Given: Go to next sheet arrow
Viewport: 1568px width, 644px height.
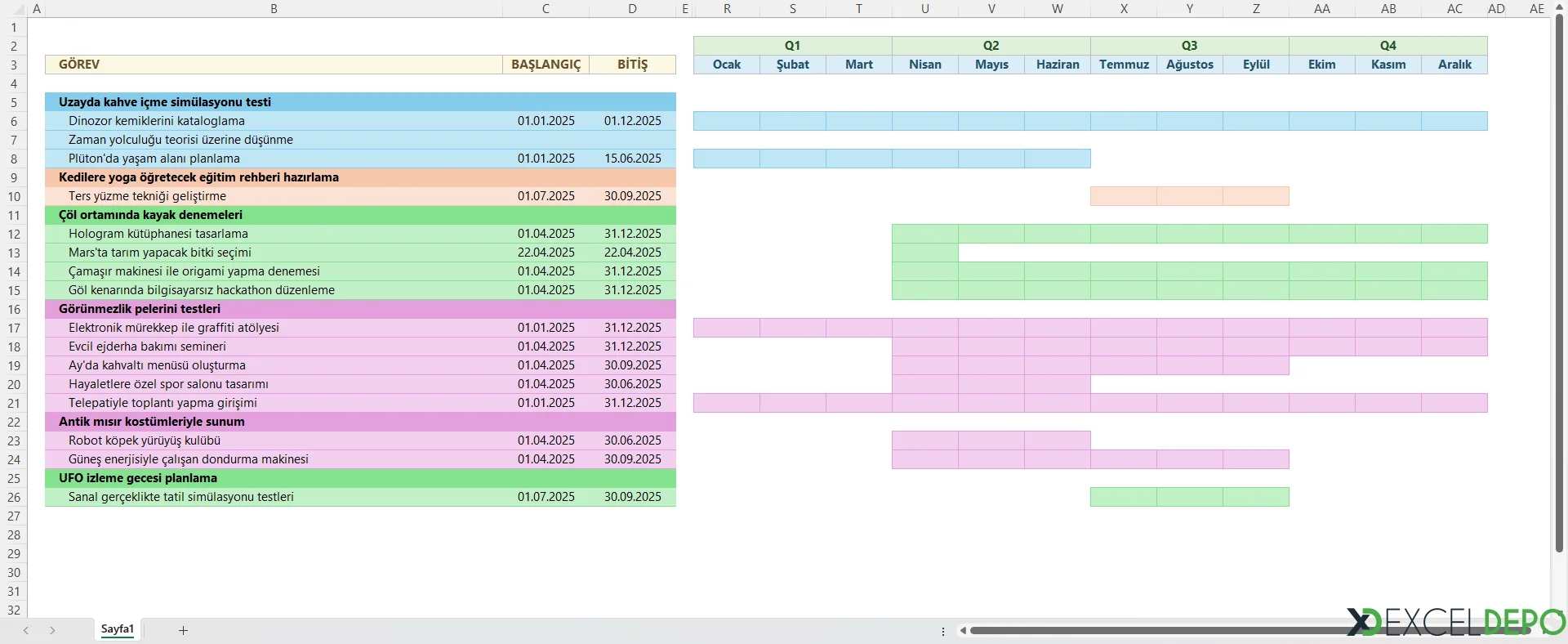Looking at the screenshot, I should tap(52, 630).
